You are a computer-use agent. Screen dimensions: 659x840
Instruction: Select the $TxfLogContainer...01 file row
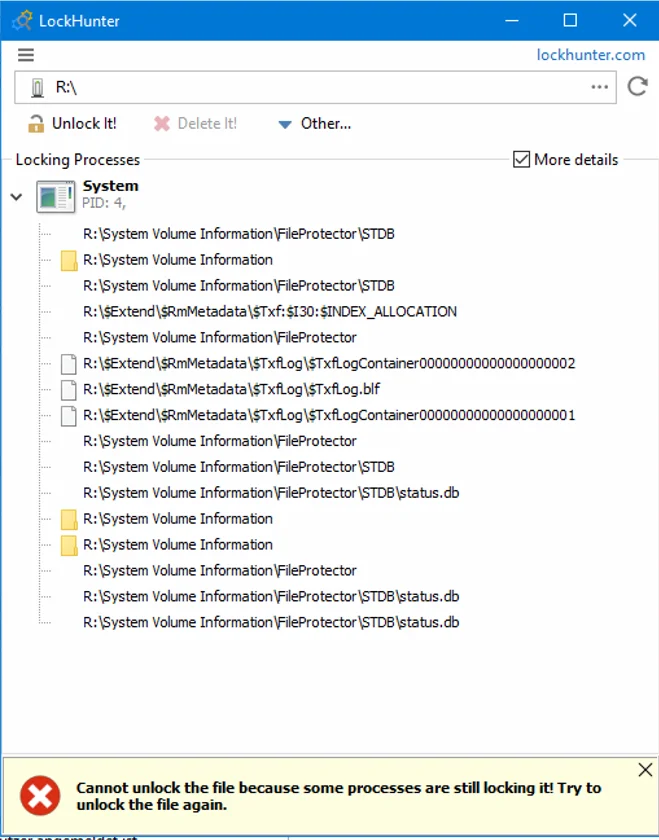tap(329, 416)
